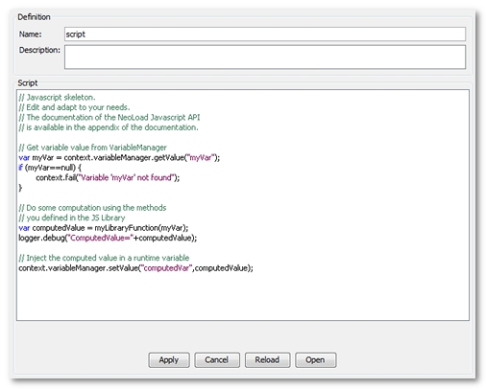486x389 pixels.
Task: Click the NeoLoad Javascript API comment line
Action: pos(109,117)
